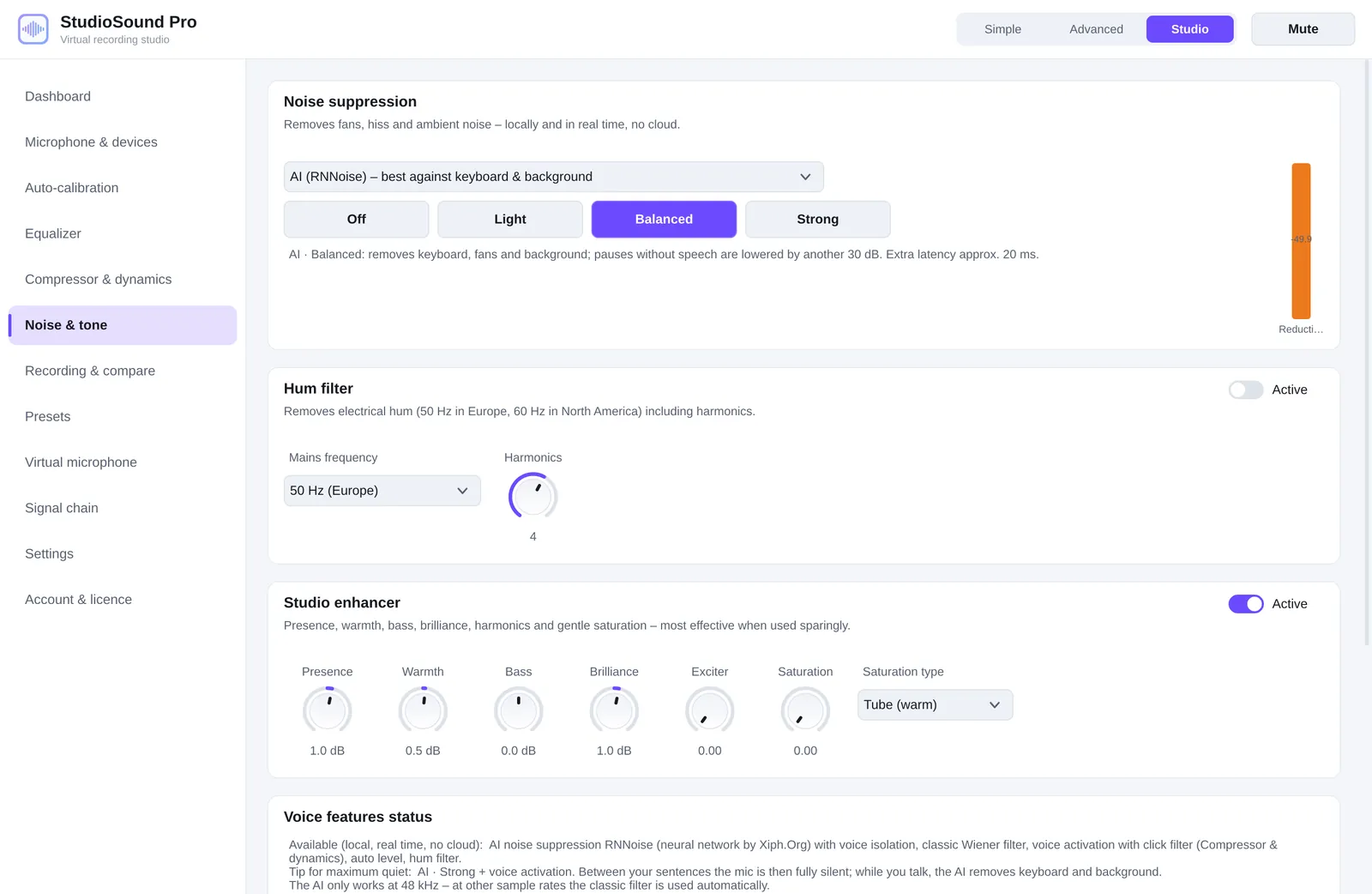Expand the Saturation type dropdown
This screenshot has height=894, width=1372.
click(x=936, y=705)
